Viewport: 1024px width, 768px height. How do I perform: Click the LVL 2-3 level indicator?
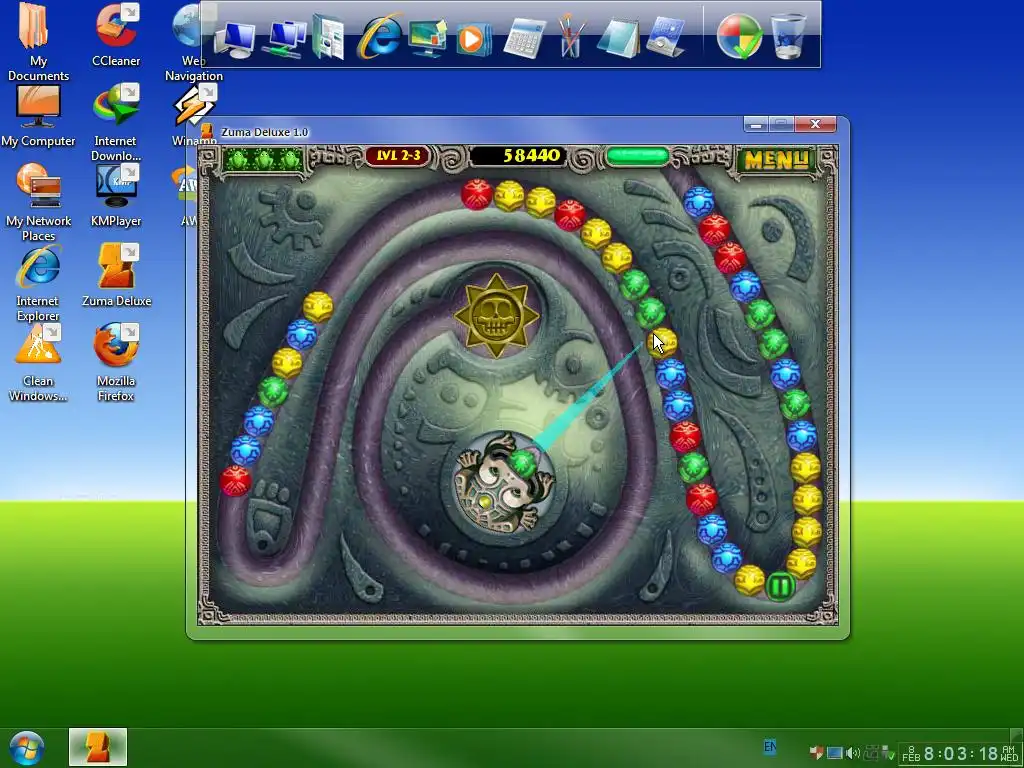click(398, 156)
